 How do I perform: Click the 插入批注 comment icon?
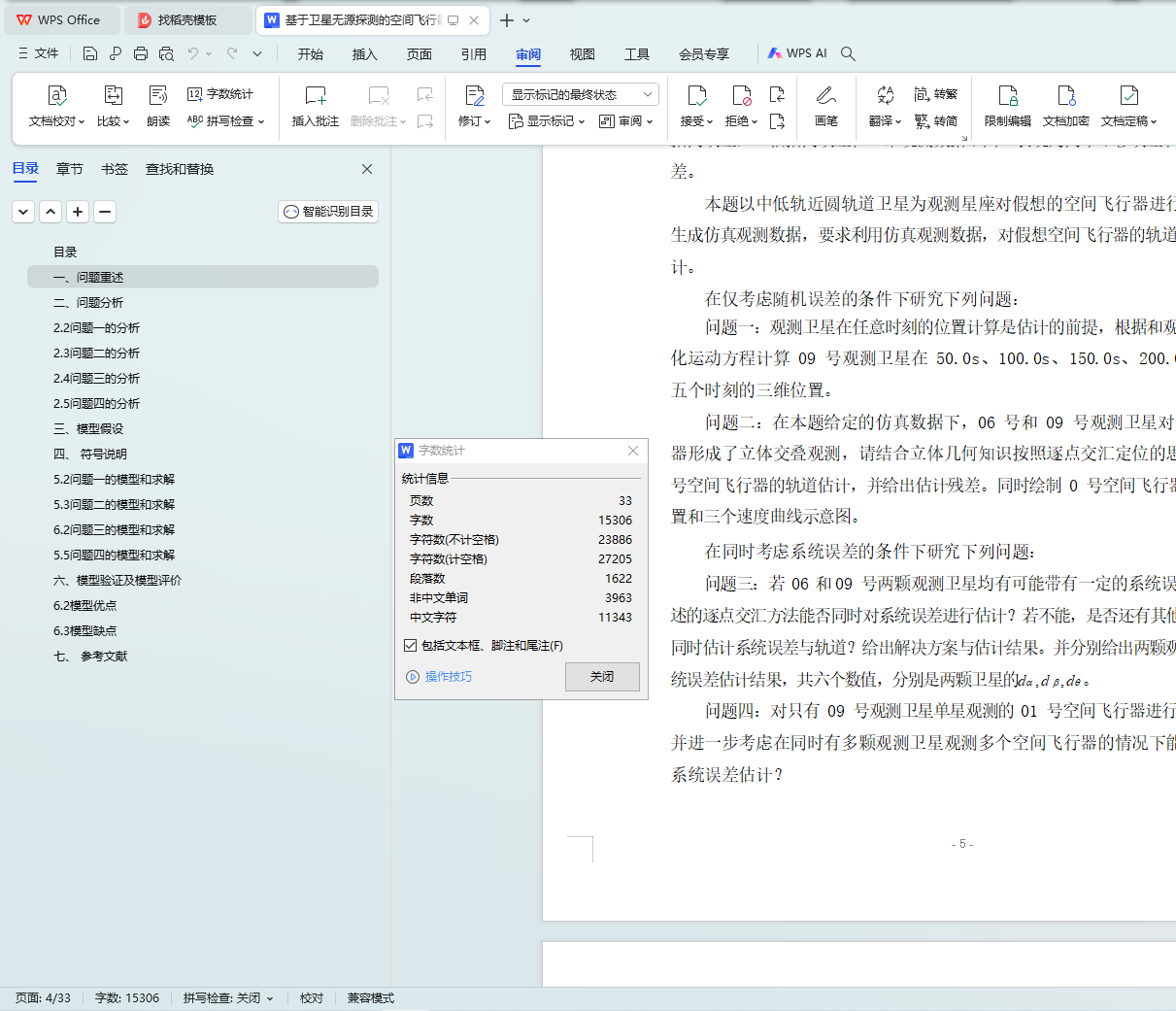(316, 95)
